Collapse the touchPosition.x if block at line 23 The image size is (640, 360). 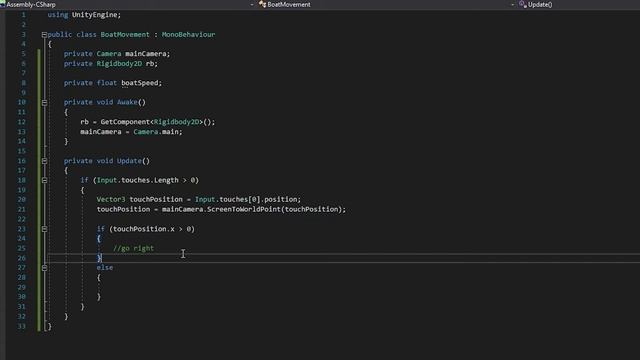point(44,229)
